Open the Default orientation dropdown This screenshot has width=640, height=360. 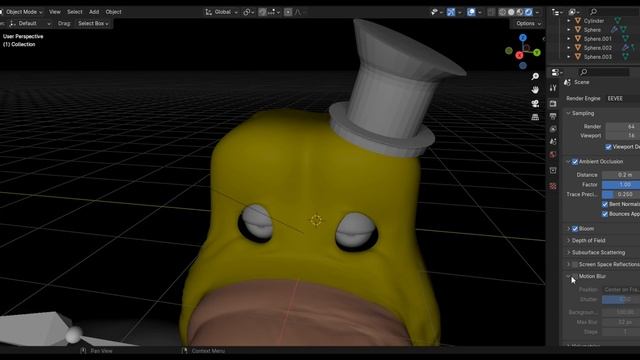[30, 24]
